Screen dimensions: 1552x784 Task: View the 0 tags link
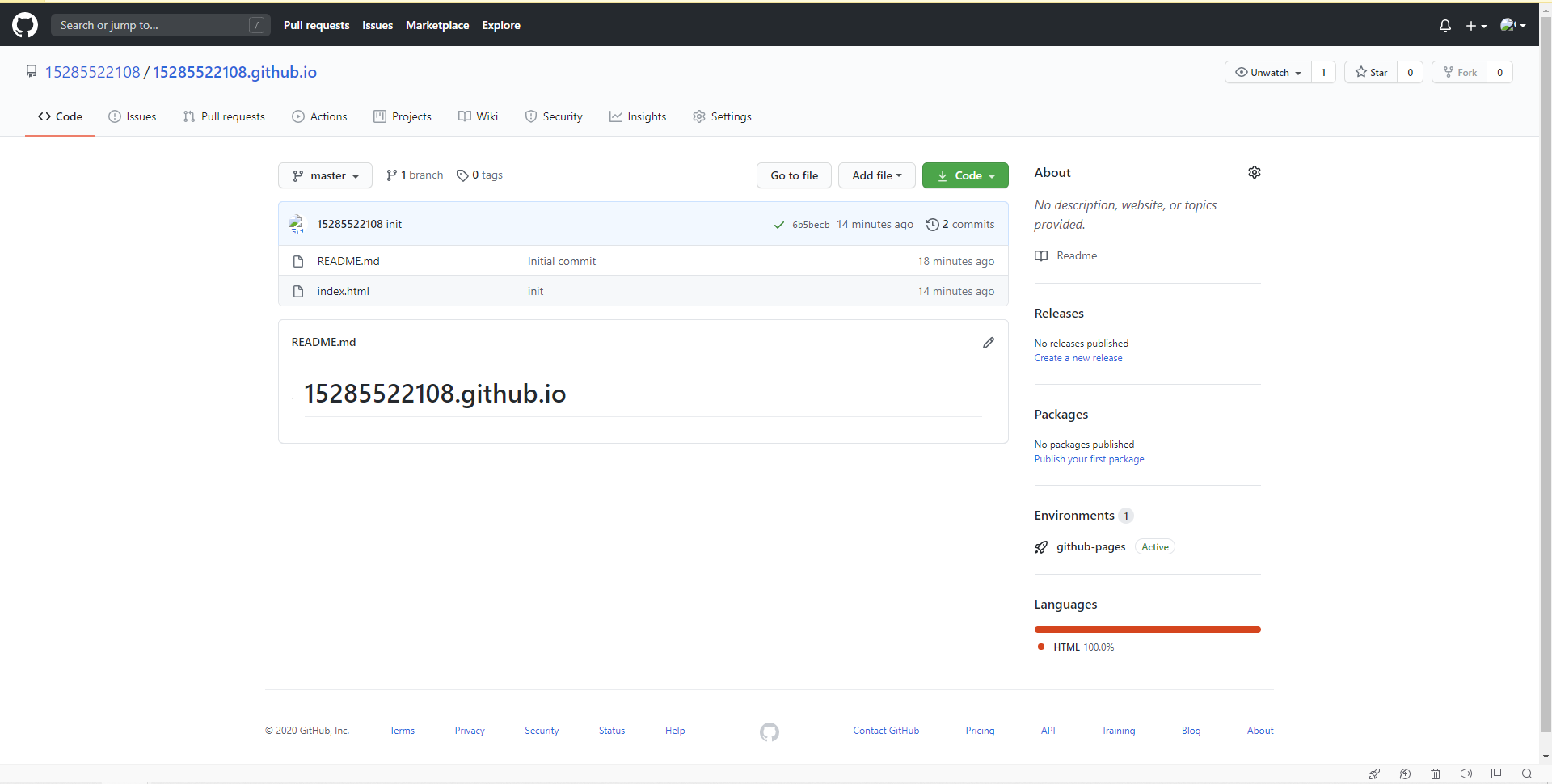tap(479, 175)
